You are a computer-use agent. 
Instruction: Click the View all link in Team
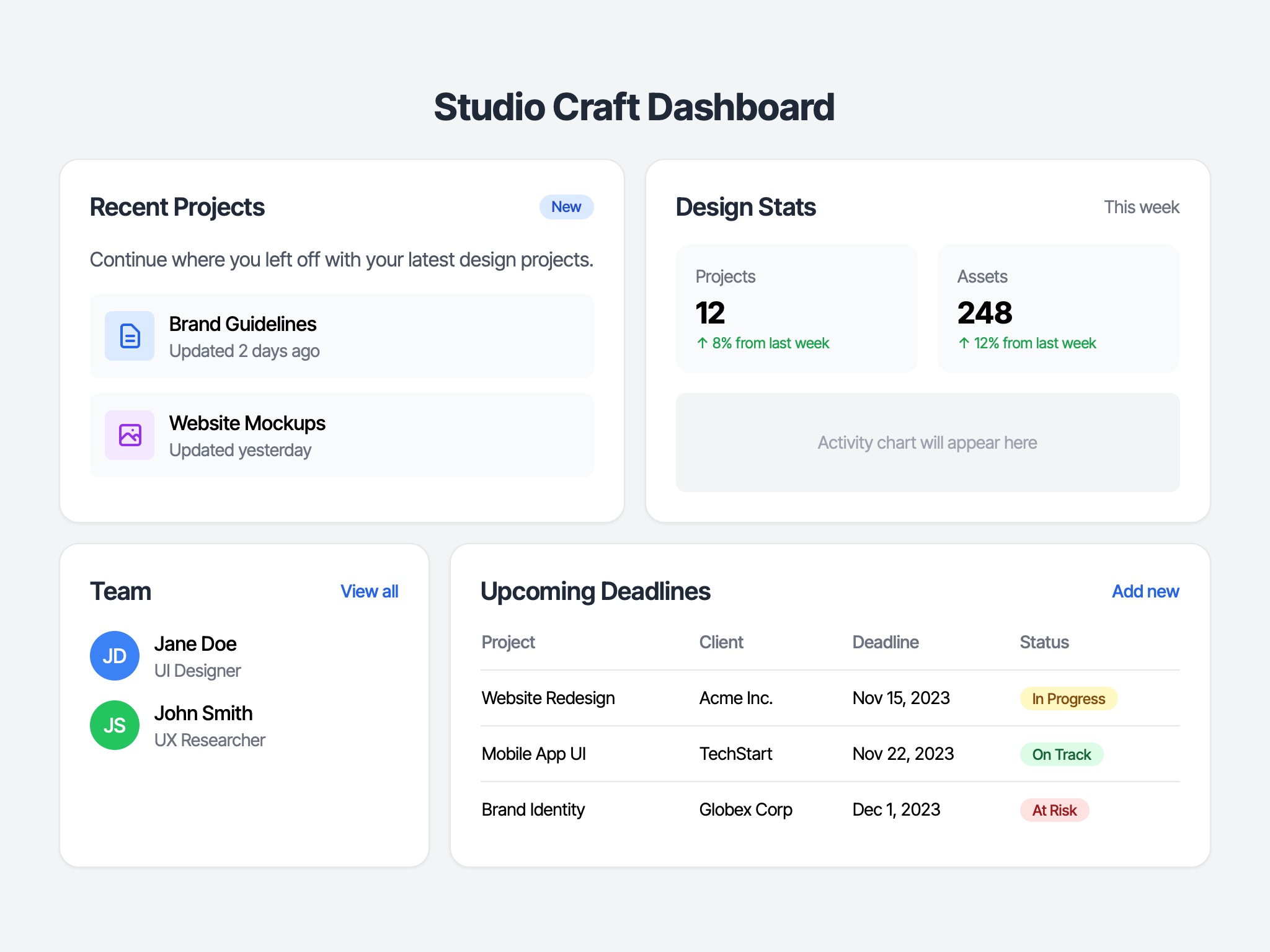click(x=370, y=592)
